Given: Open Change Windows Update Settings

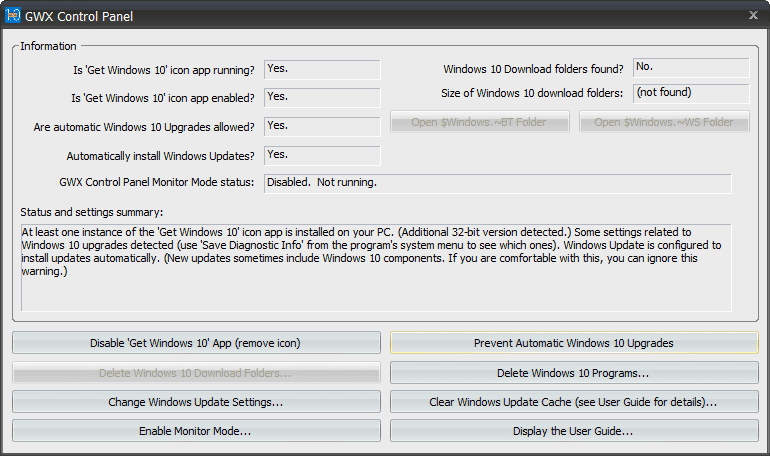Looking at the screenshot, I should pos(196,402).
